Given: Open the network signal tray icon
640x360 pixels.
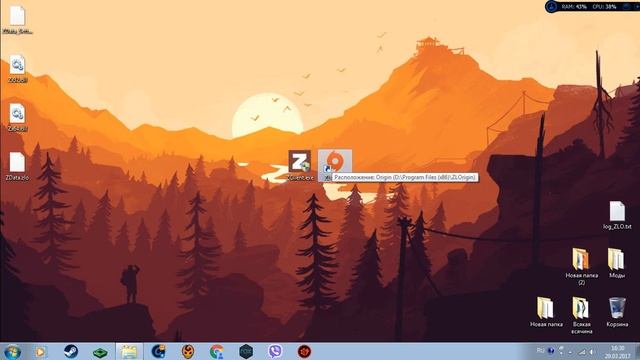Looking at the screenshot, I should pos(582,351).
